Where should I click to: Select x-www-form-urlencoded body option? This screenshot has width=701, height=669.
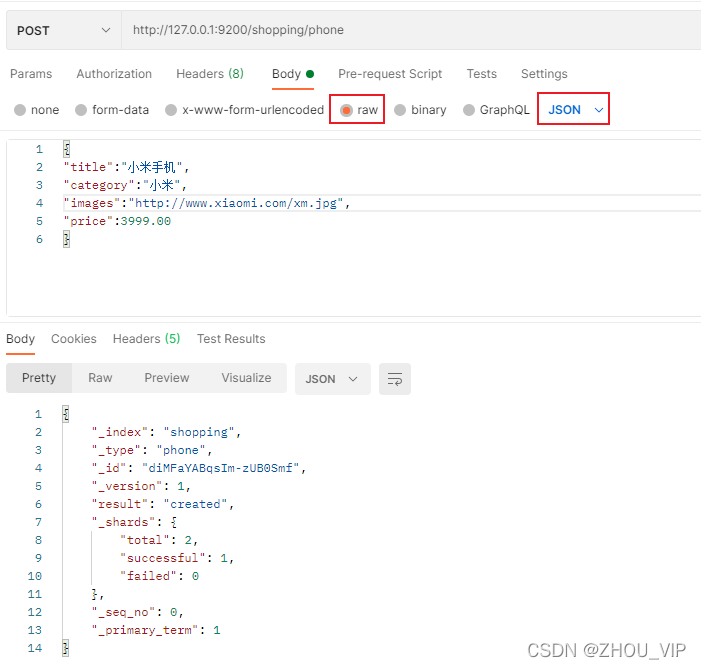[x=171, y=110]
